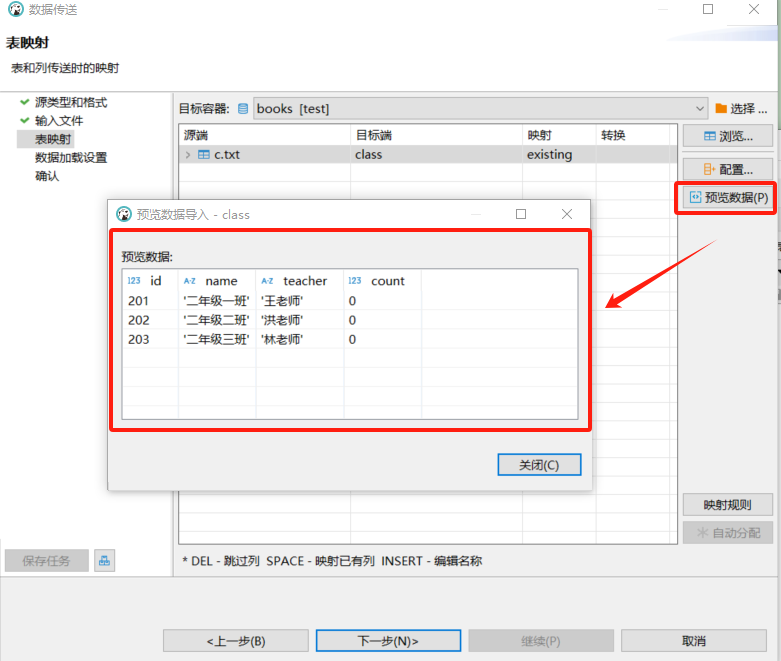781x661 pixels.
Task: Open Browse button in mapping panel
Action: (729, 136)
